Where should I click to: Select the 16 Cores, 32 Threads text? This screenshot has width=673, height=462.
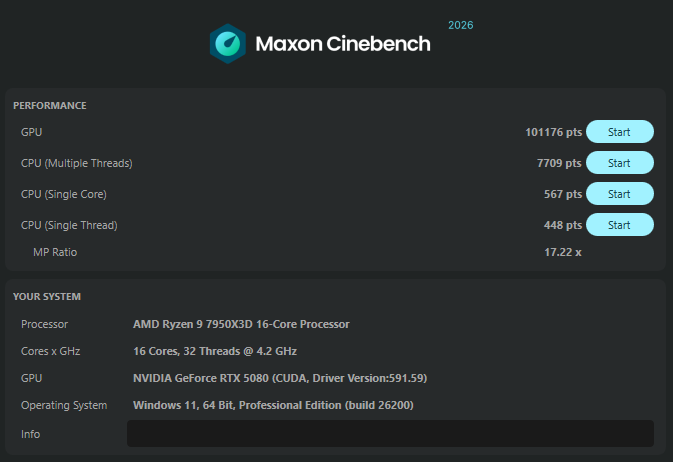pos(215,351)
